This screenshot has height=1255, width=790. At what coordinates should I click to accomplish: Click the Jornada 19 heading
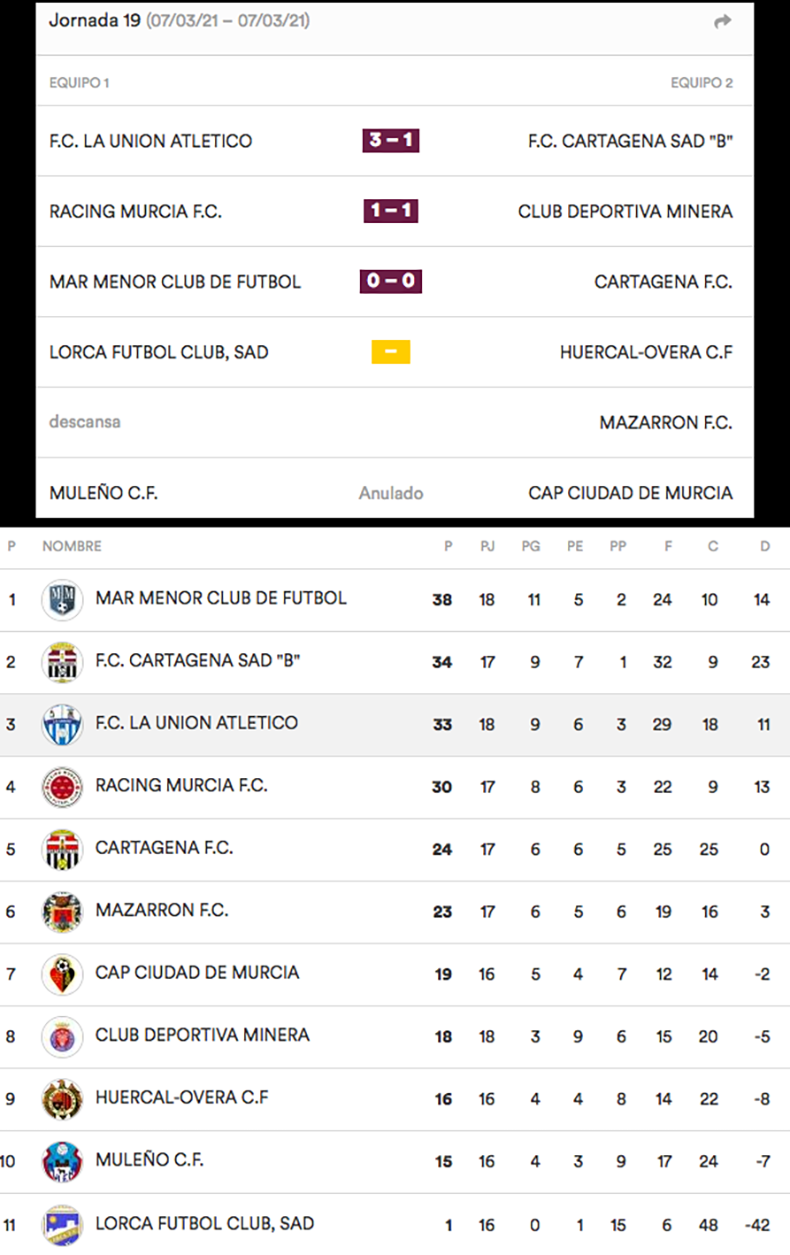(x=95, y=21)
